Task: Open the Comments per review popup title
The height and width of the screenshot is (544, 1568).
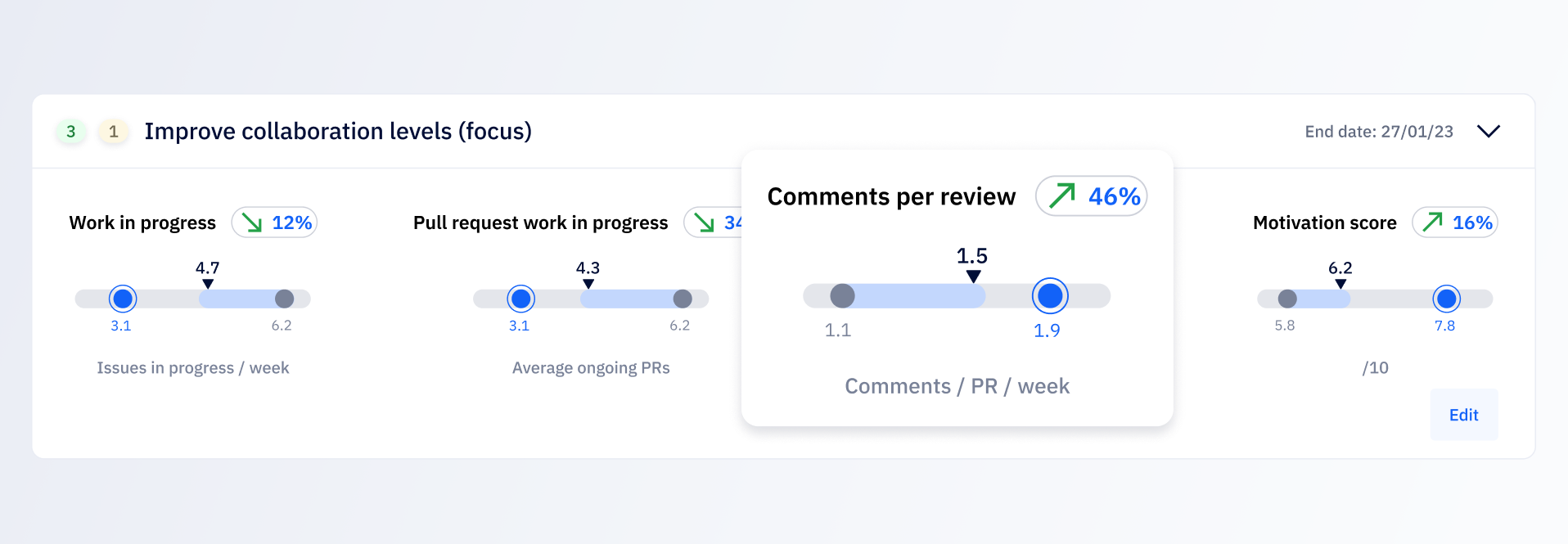Action: point(891,196)
